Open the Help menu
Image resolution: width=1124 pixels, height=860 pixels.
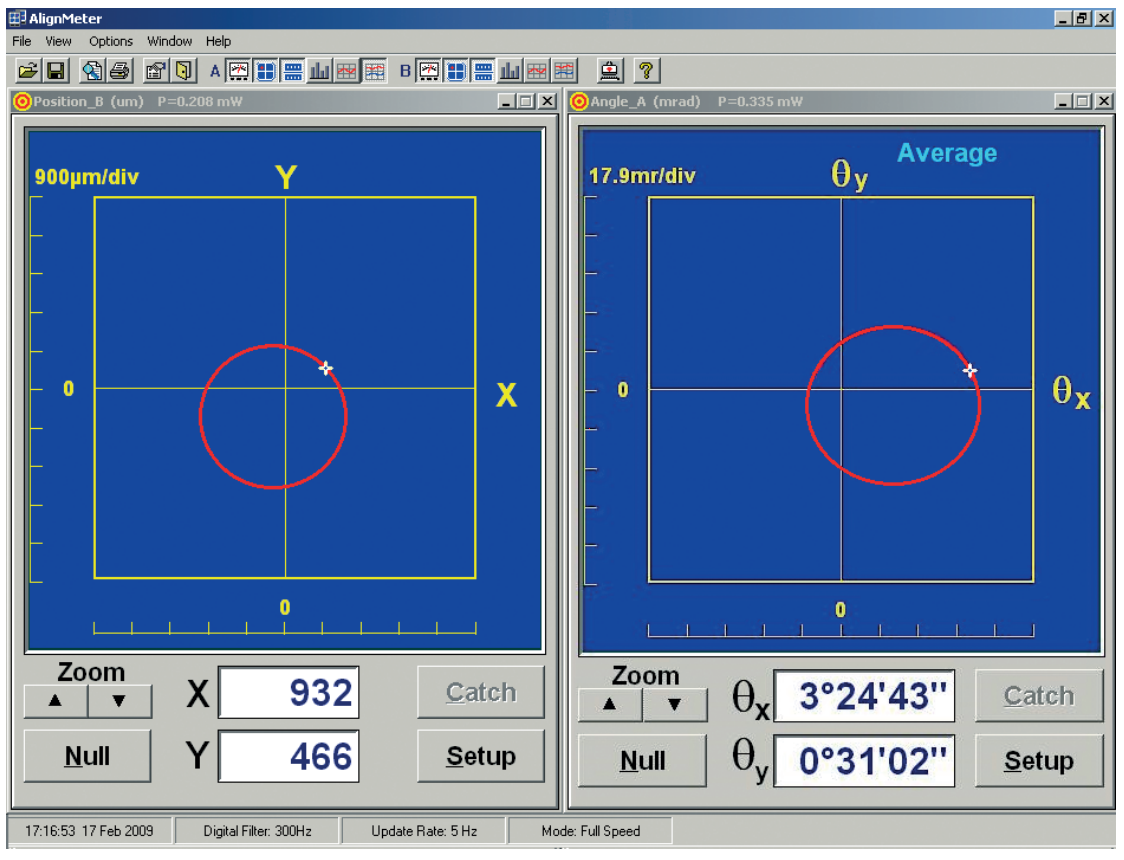(x=219, y=41)
